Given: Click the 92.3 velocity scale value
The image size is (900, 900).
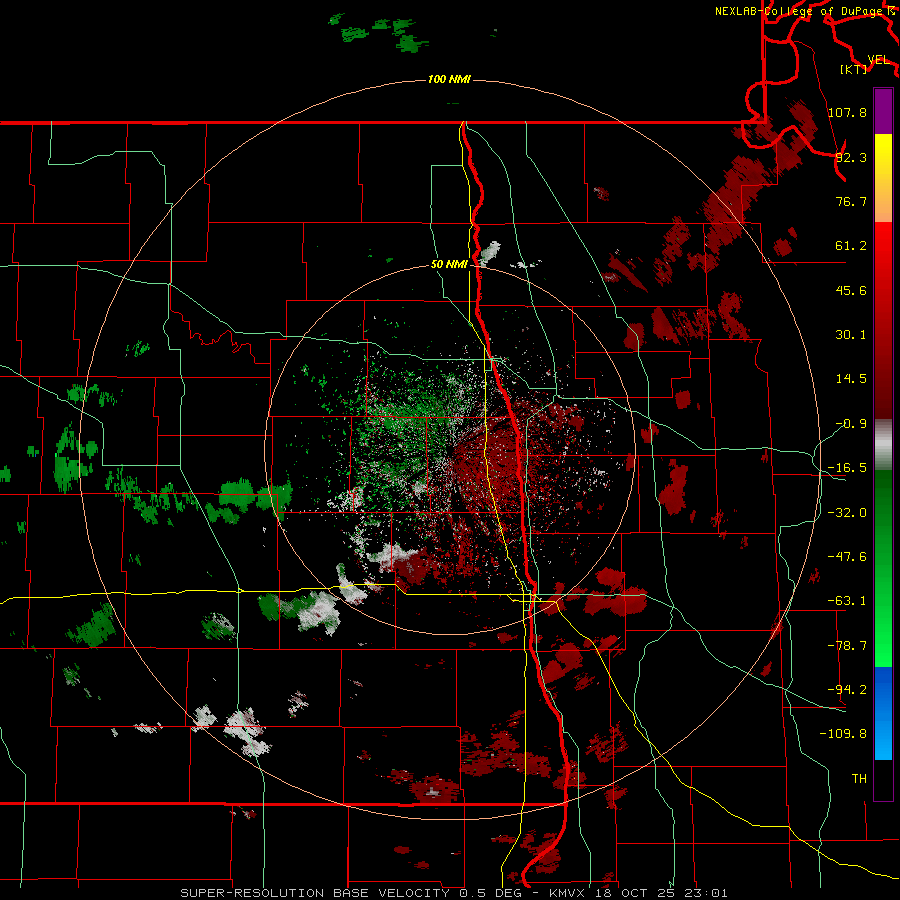Looking at the screenshot, I should pyautogui.click(x=851, y=157).
